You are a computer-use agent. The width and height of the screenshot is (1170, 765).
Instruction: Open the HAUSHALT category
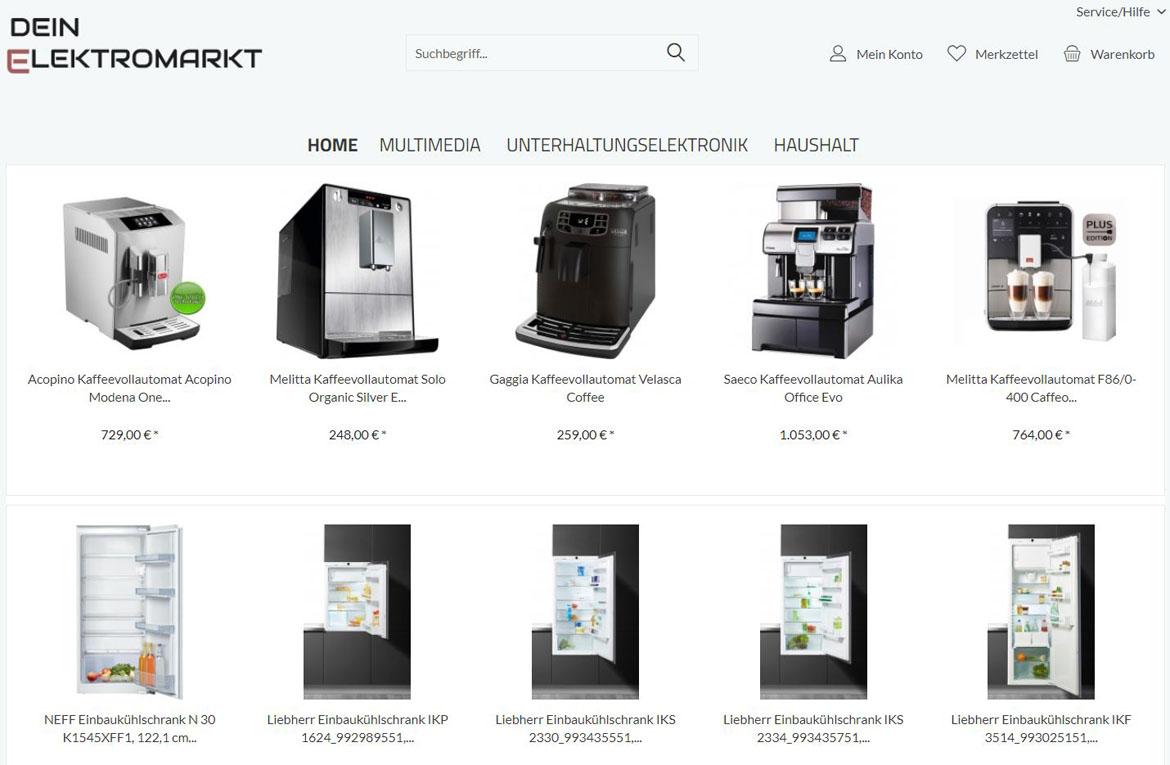coord(816,145)
